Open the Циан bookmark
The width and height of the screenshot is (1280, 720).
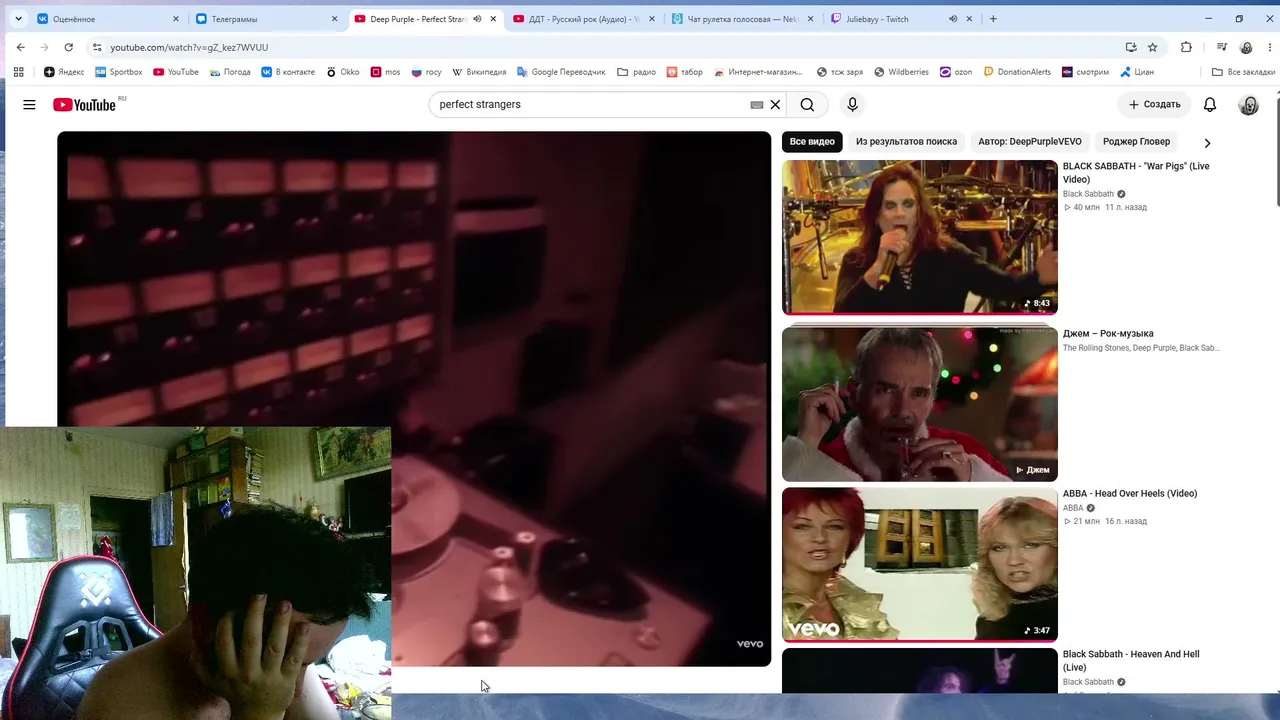(x=1137, y=72)
